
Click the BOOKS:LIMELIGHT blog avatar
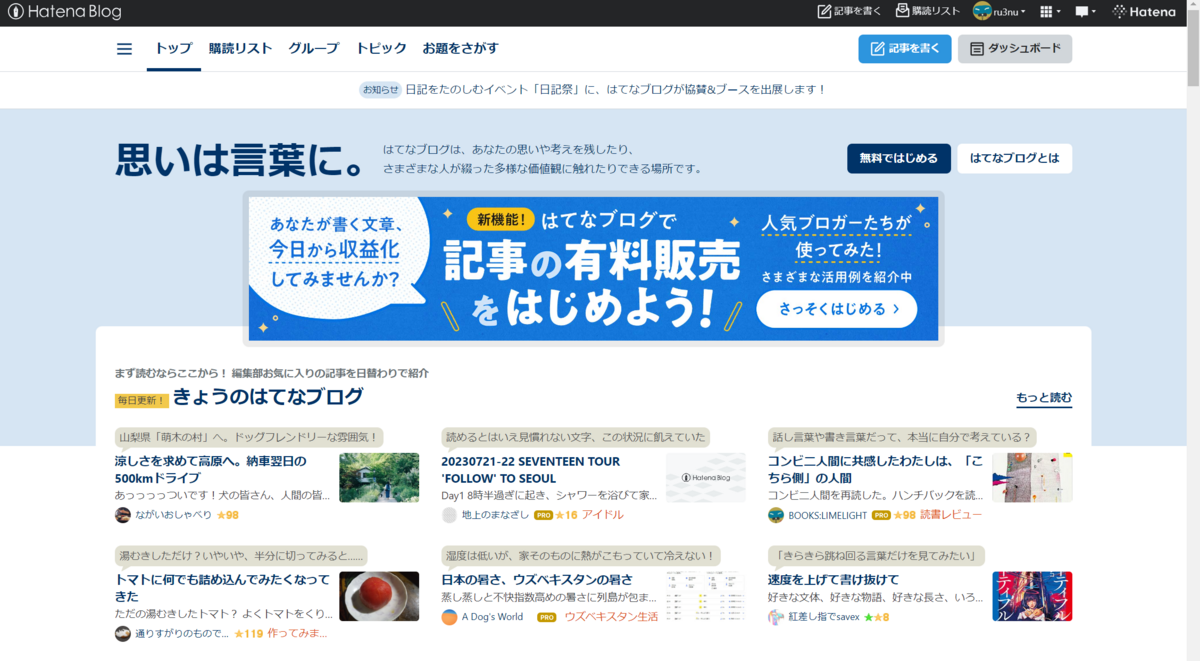pos(776,515)
